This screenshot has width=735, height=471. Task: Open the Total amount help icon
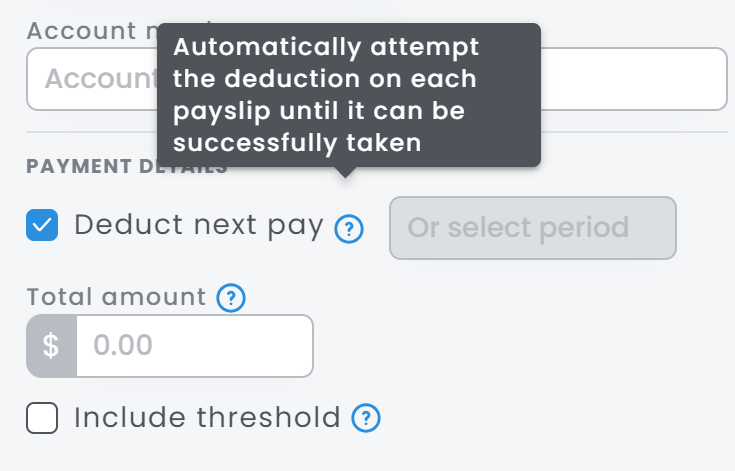click(x=231, y=298)
